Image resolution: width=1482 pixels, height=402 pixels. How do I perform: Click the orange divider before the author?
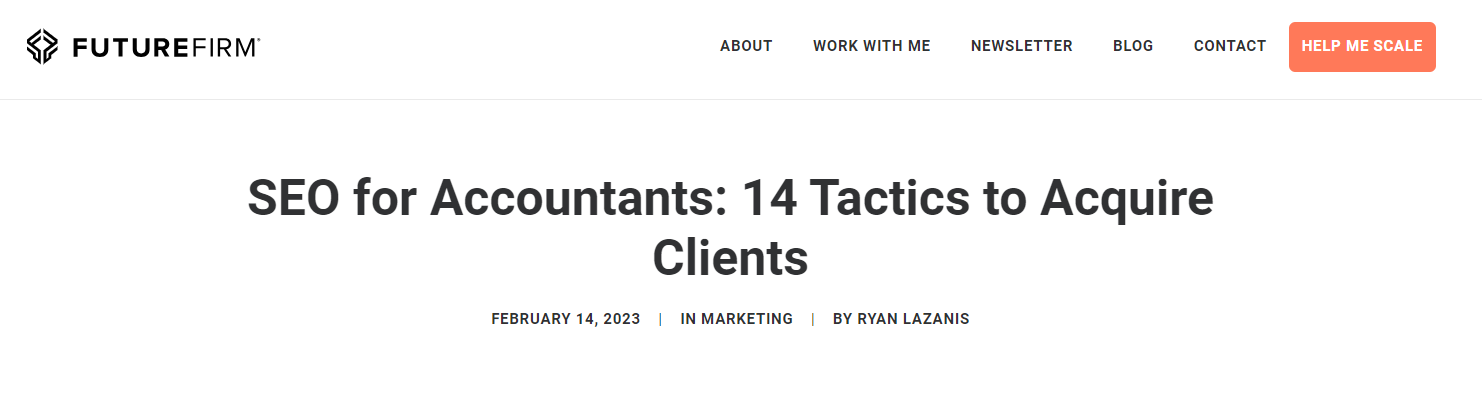(x=813, y=319)
